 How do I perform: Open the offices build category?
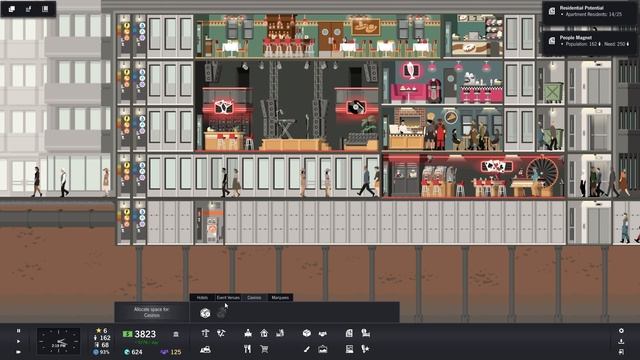pos(248,333)
